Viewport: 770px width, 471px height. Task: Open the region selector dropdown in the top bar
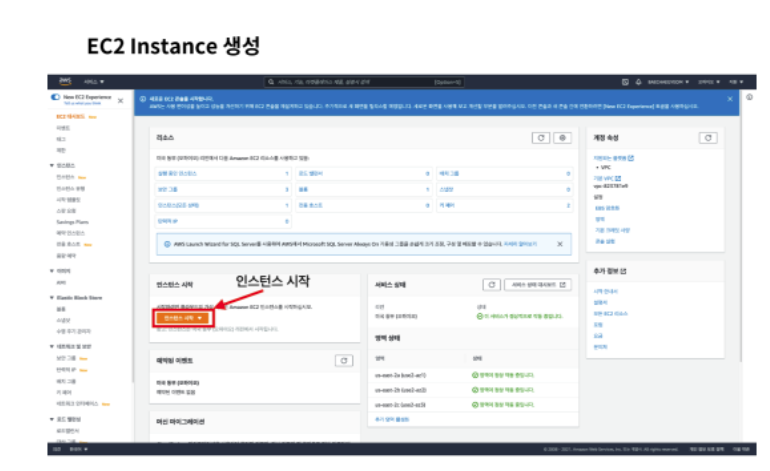coord(709,82)
